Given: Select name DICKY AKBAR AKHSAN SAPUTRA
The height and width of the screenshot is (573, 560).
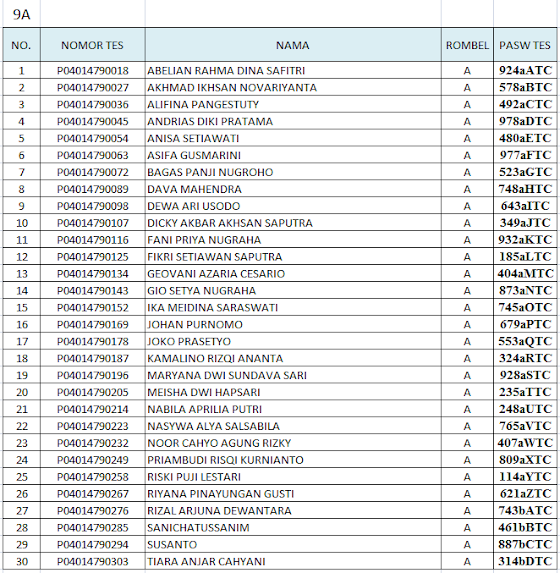Looking at the screenshot, I should [x=230, y=223].
